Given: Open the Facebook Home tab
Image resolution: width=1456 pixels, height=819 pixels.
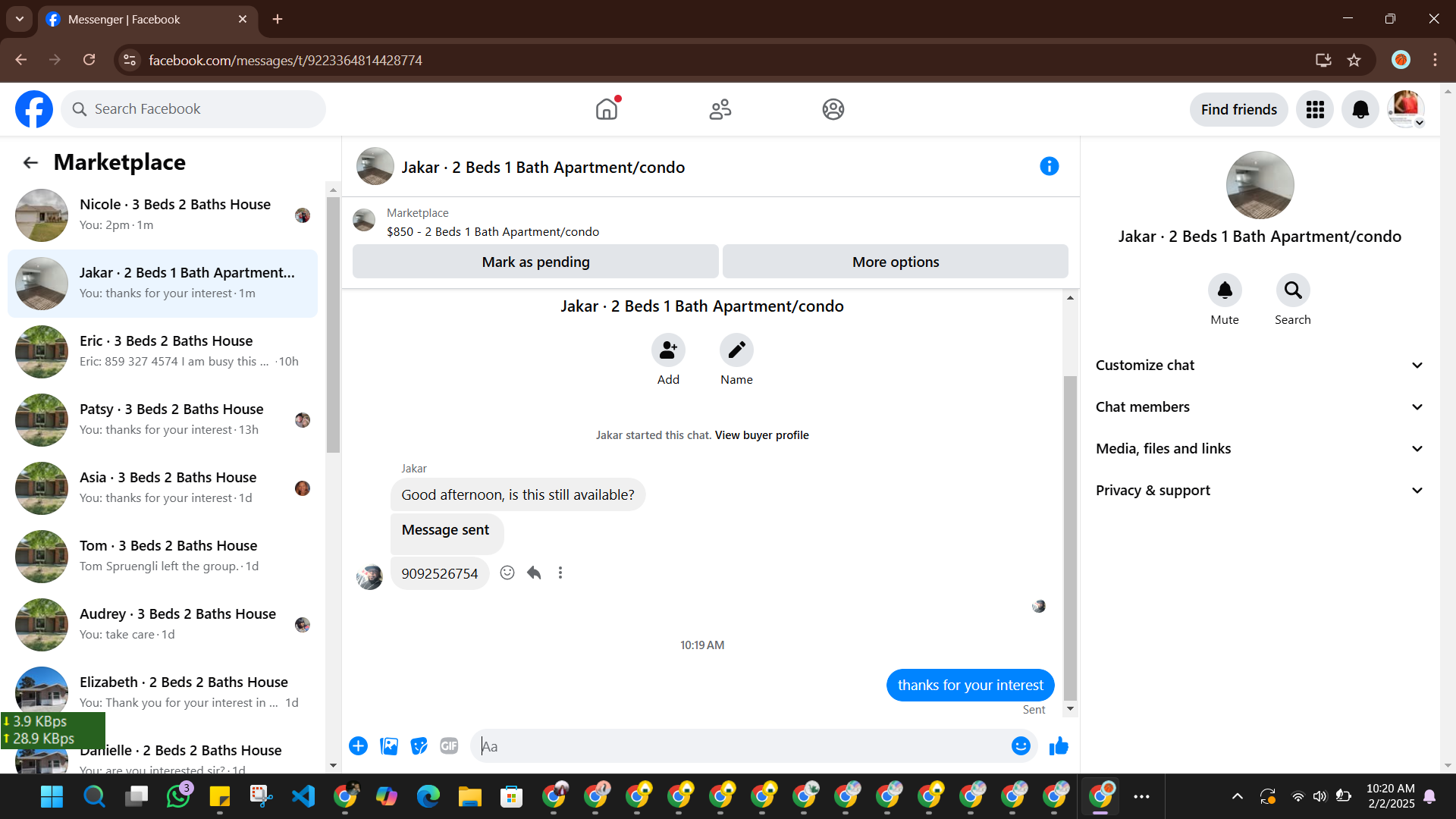Looking at the screenshot, I should click(607, 109).
